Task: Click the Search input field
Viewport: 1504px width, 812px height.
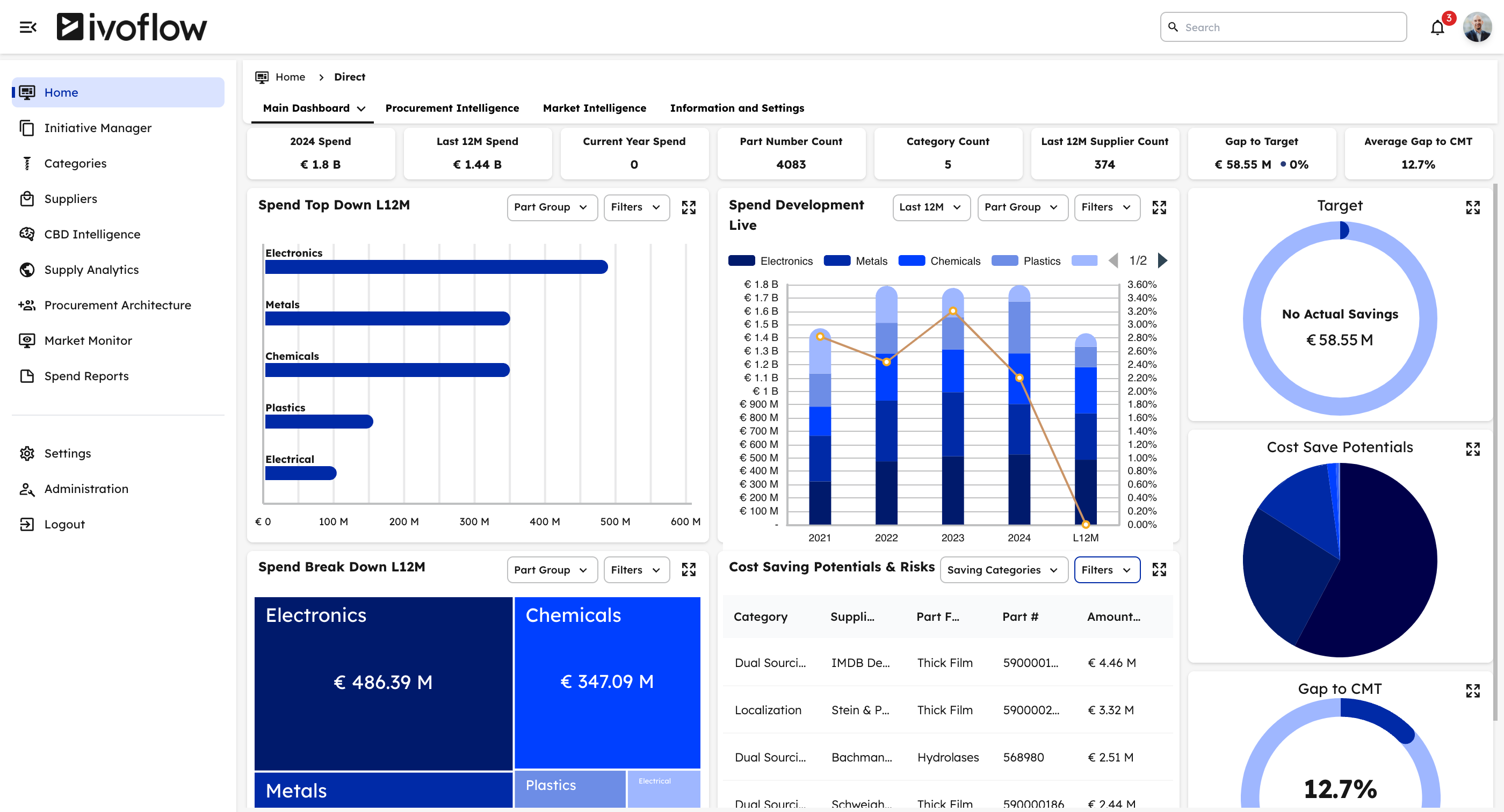Action: pos(1283,27)
